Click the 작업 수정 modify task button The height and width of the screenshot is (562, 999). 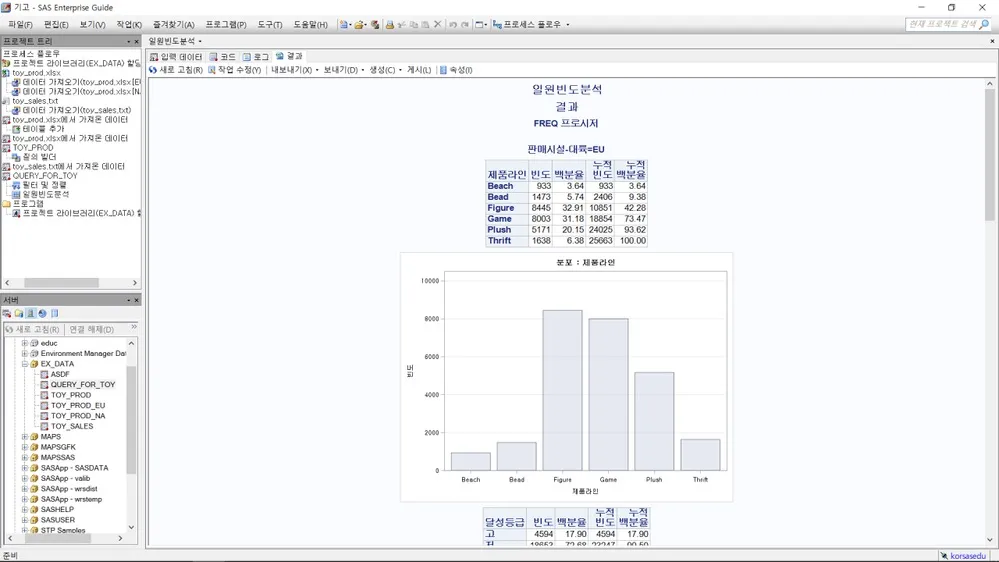click(235, 70)
